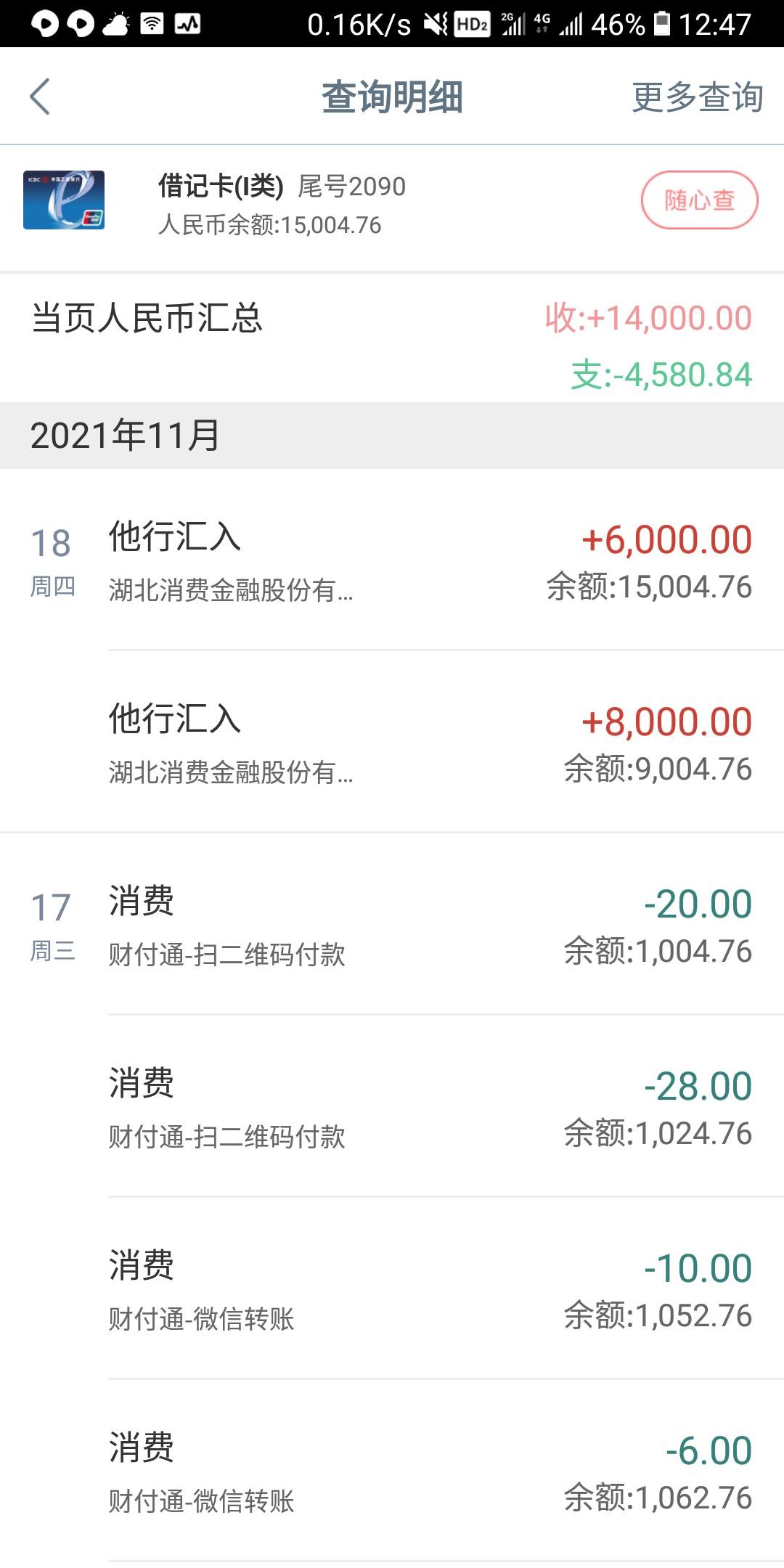Tap the muted sound status icon
Screen dimensions: 784x1568
coord(436,24)
